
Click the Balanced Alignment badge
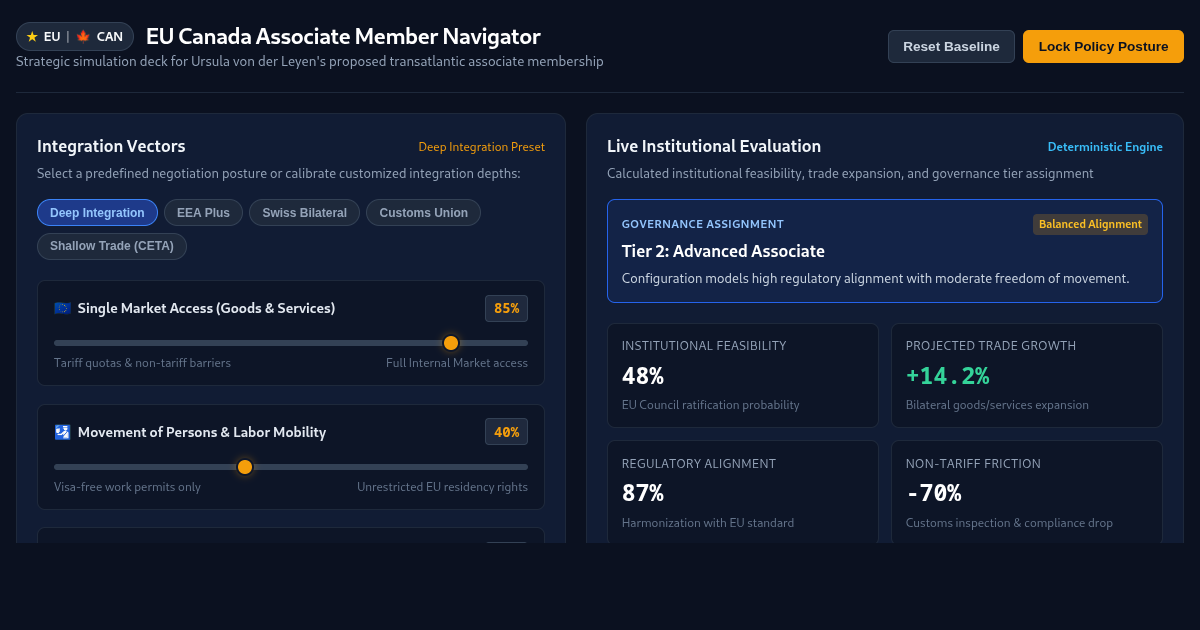tap(1090, 224)
